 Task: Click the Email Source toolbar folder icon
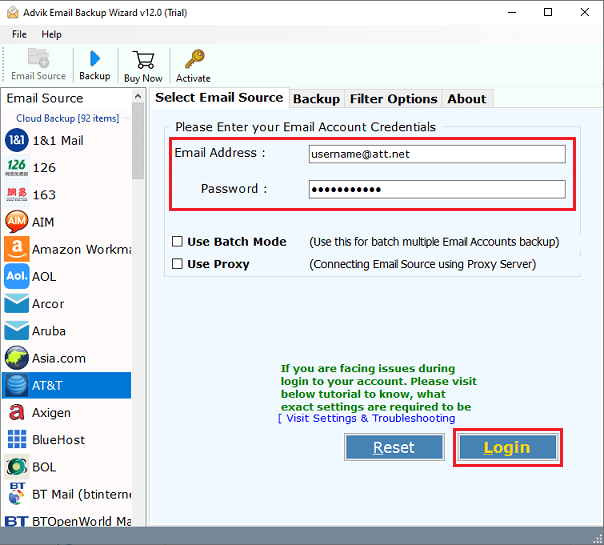39,58
